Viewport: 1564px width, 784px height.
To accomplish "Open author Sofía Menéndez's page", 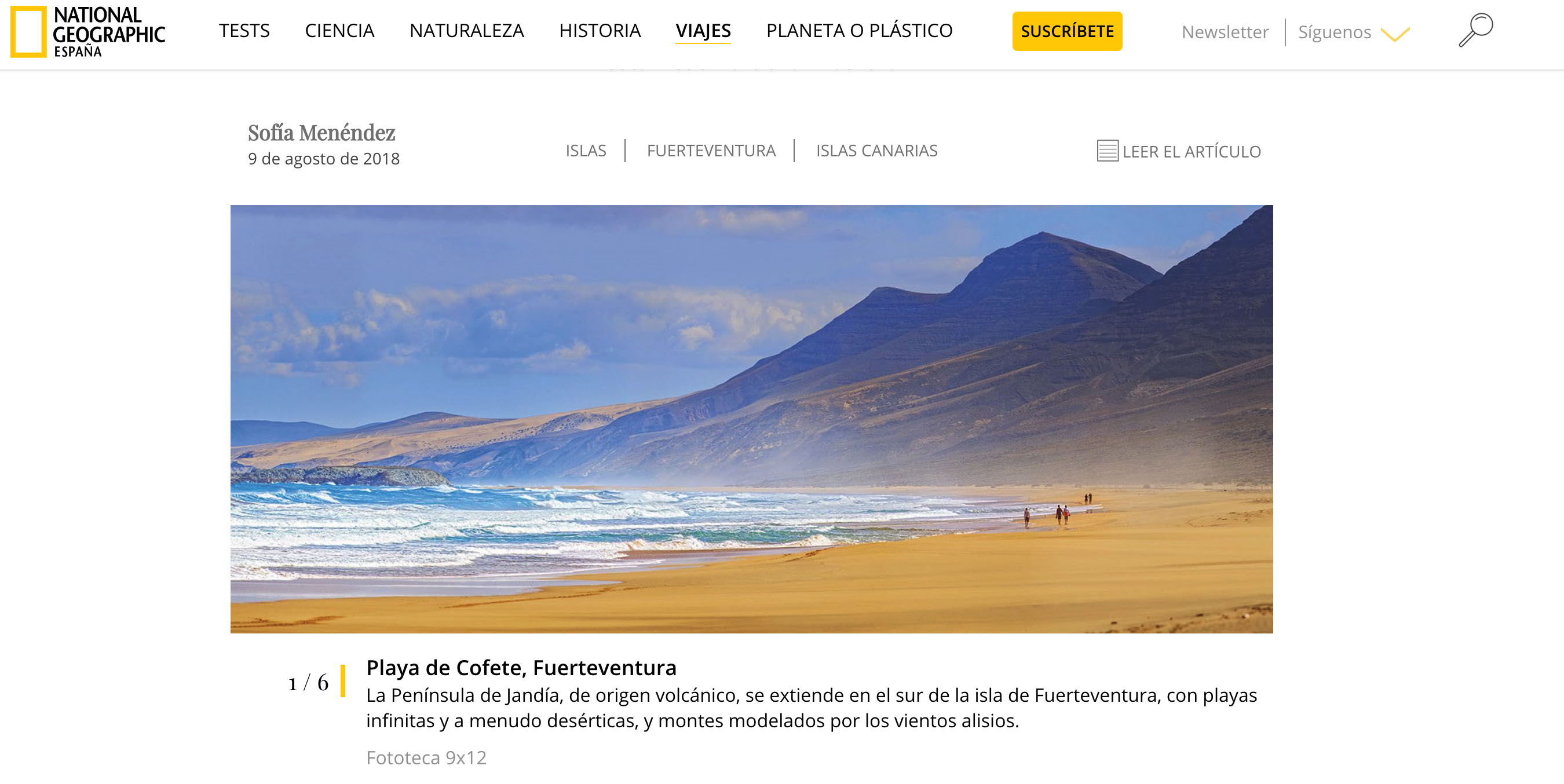I will (321, 132).
